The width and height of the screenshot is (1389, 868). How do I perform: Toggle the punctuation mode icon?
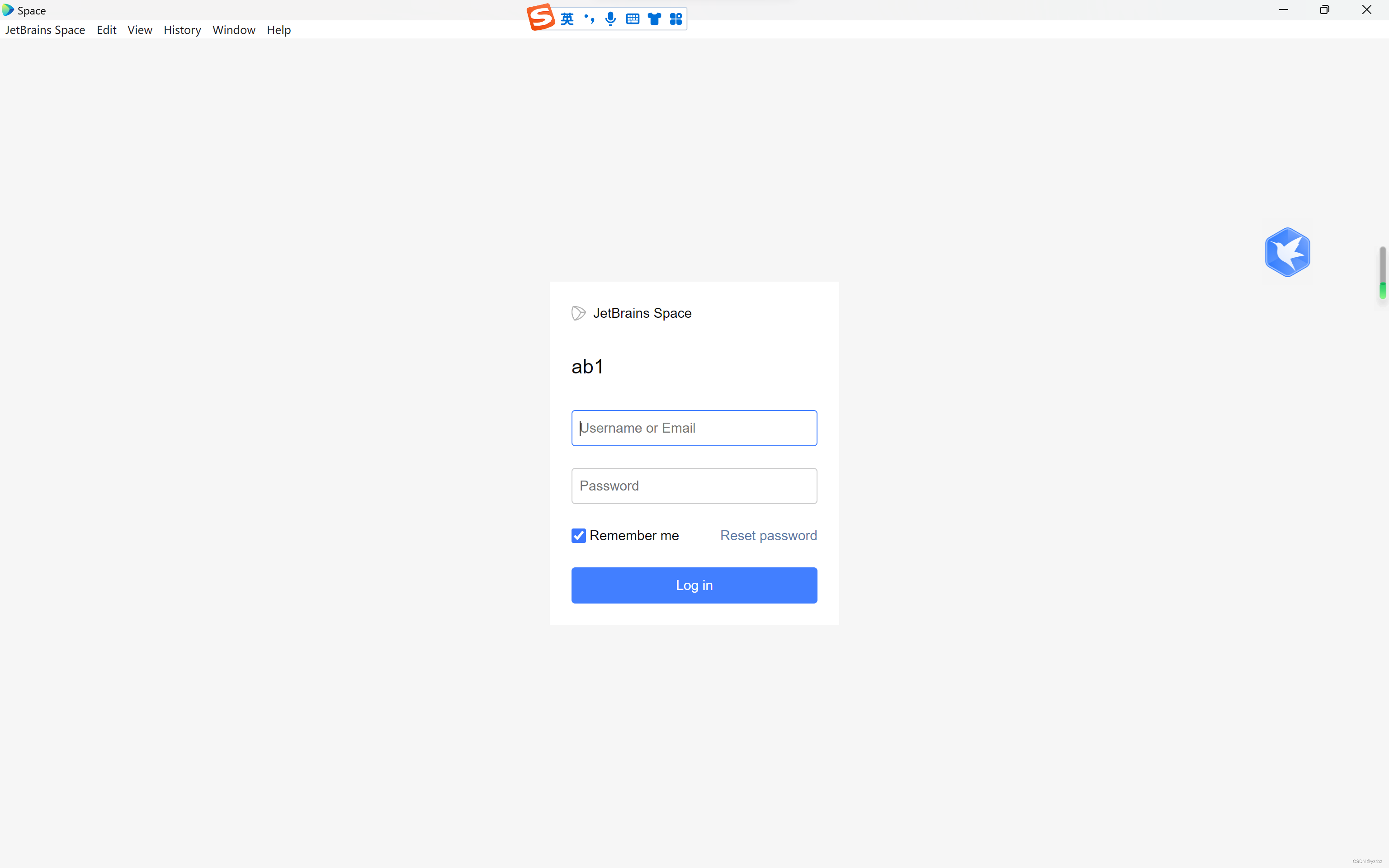(x=589, y=19)
